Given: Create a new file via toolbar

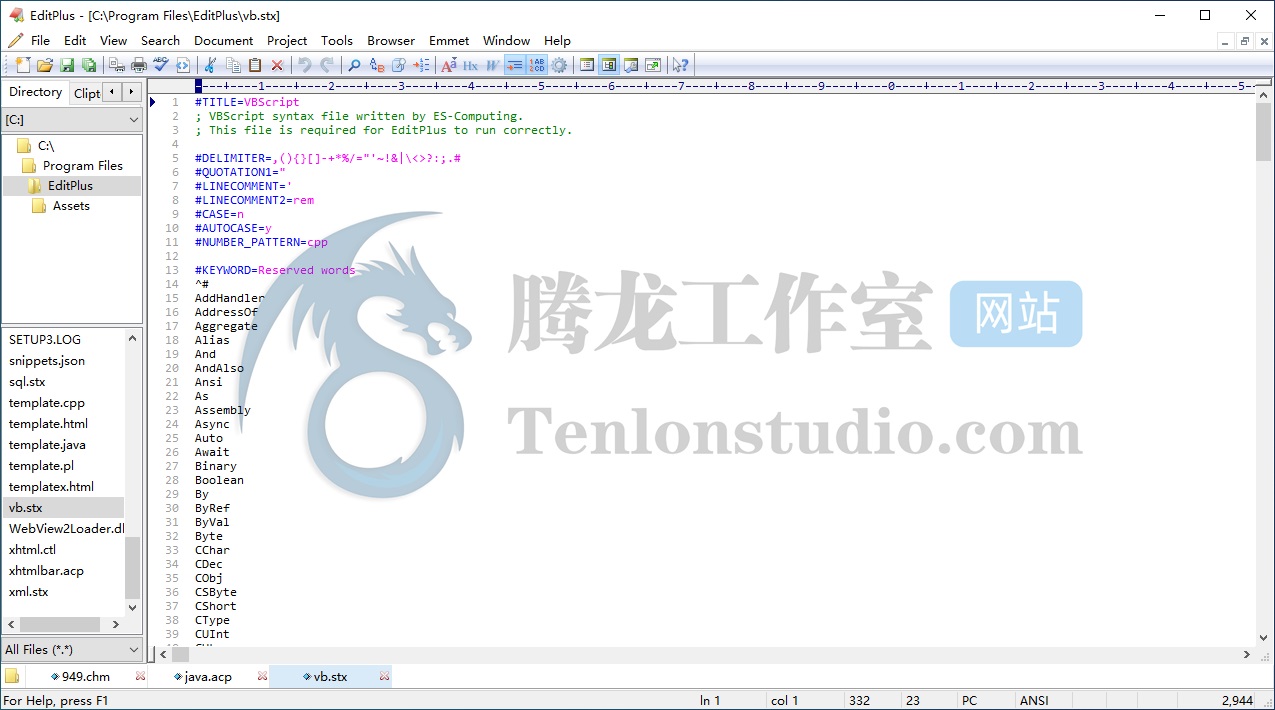Looking at the screenshot, I should (x=23, y=65).
